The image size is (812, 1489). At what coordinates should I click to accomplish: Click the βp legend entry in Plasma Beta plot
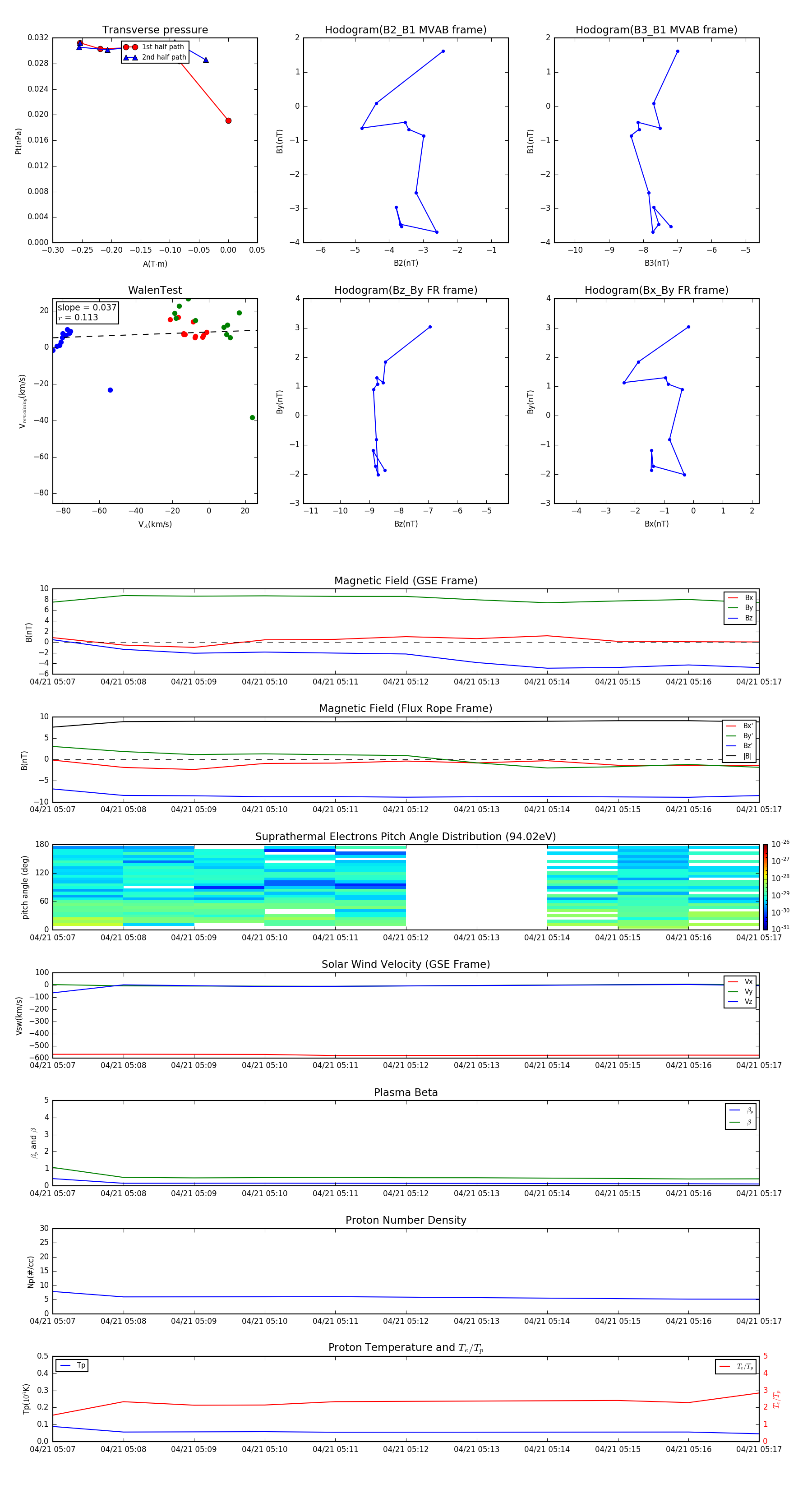[x=741, y=1110]
